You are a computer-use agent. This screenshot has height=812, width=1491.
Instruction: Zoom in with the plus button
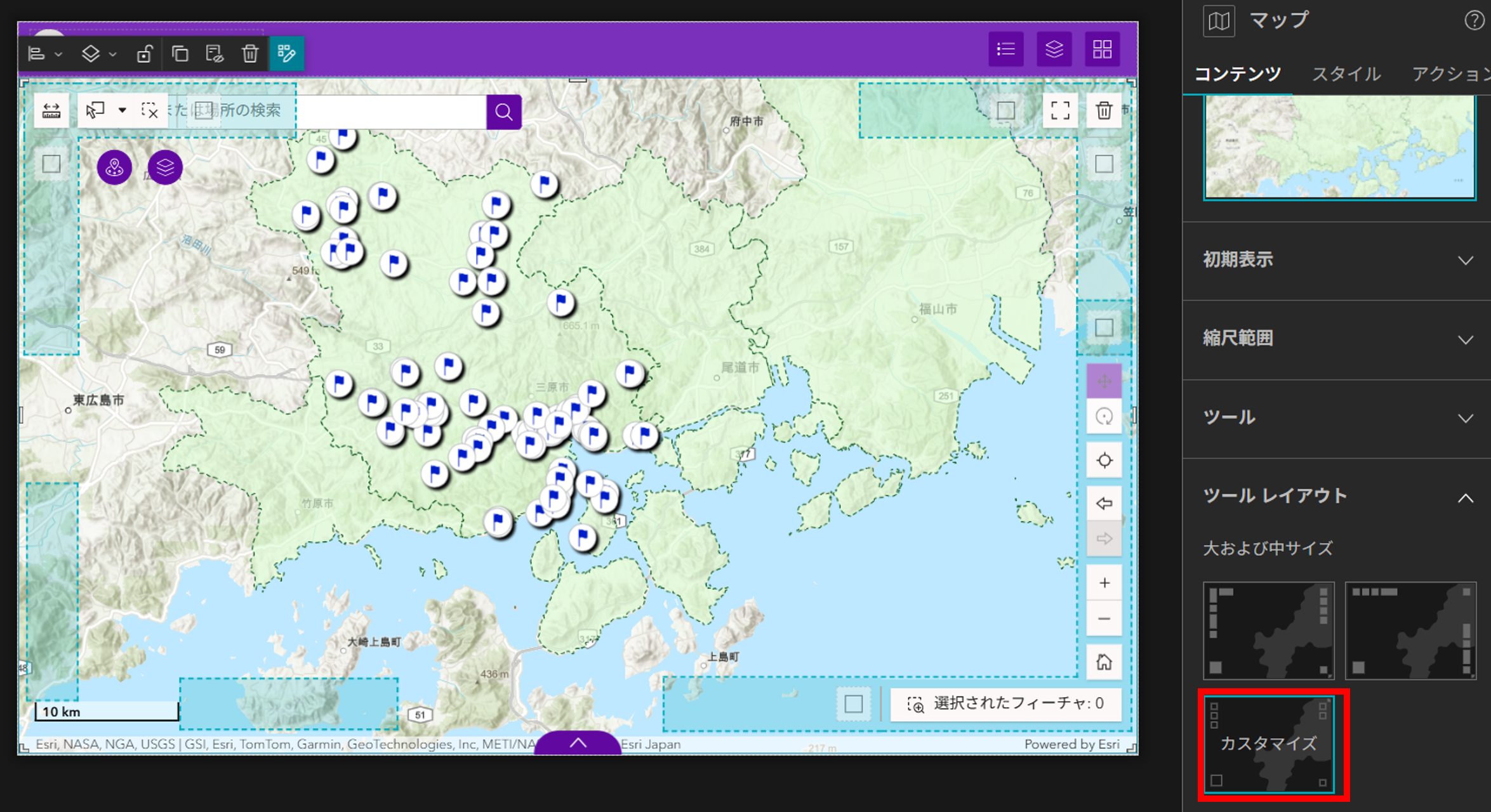(x=1104, y=583)
